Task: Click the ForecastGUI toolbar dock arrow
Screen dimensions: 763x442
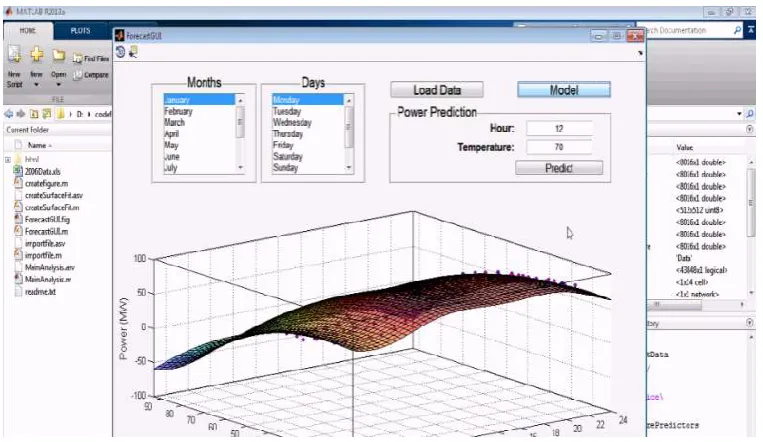Action: click(640, 53)
